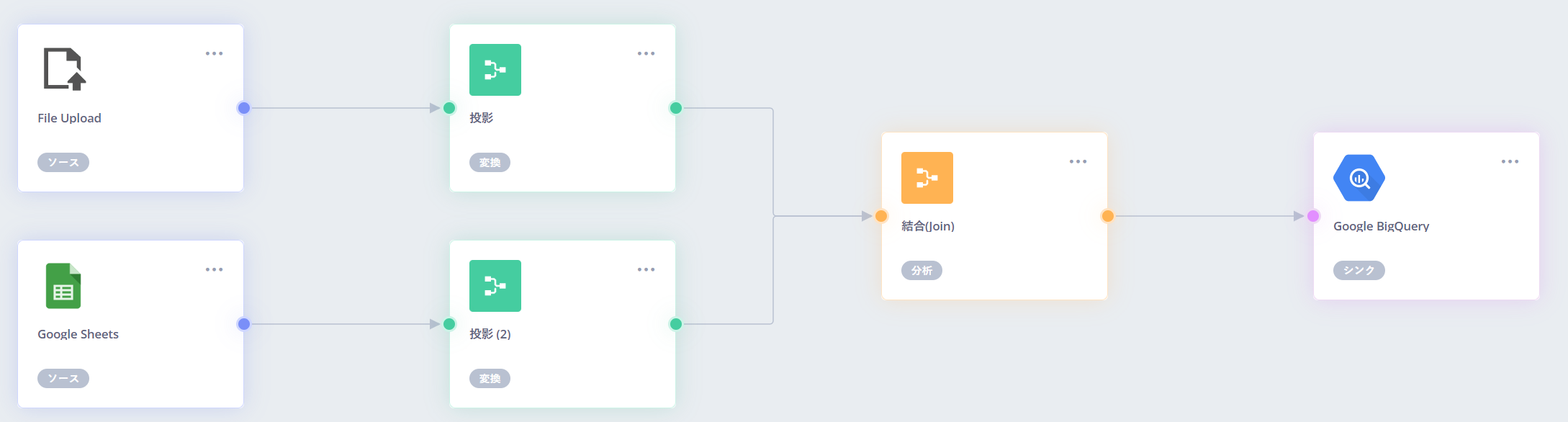Screen dimensions: 1568x422
Task: Click the シンク tag on Google BigQuery
Action: [x=1359, y=271]
